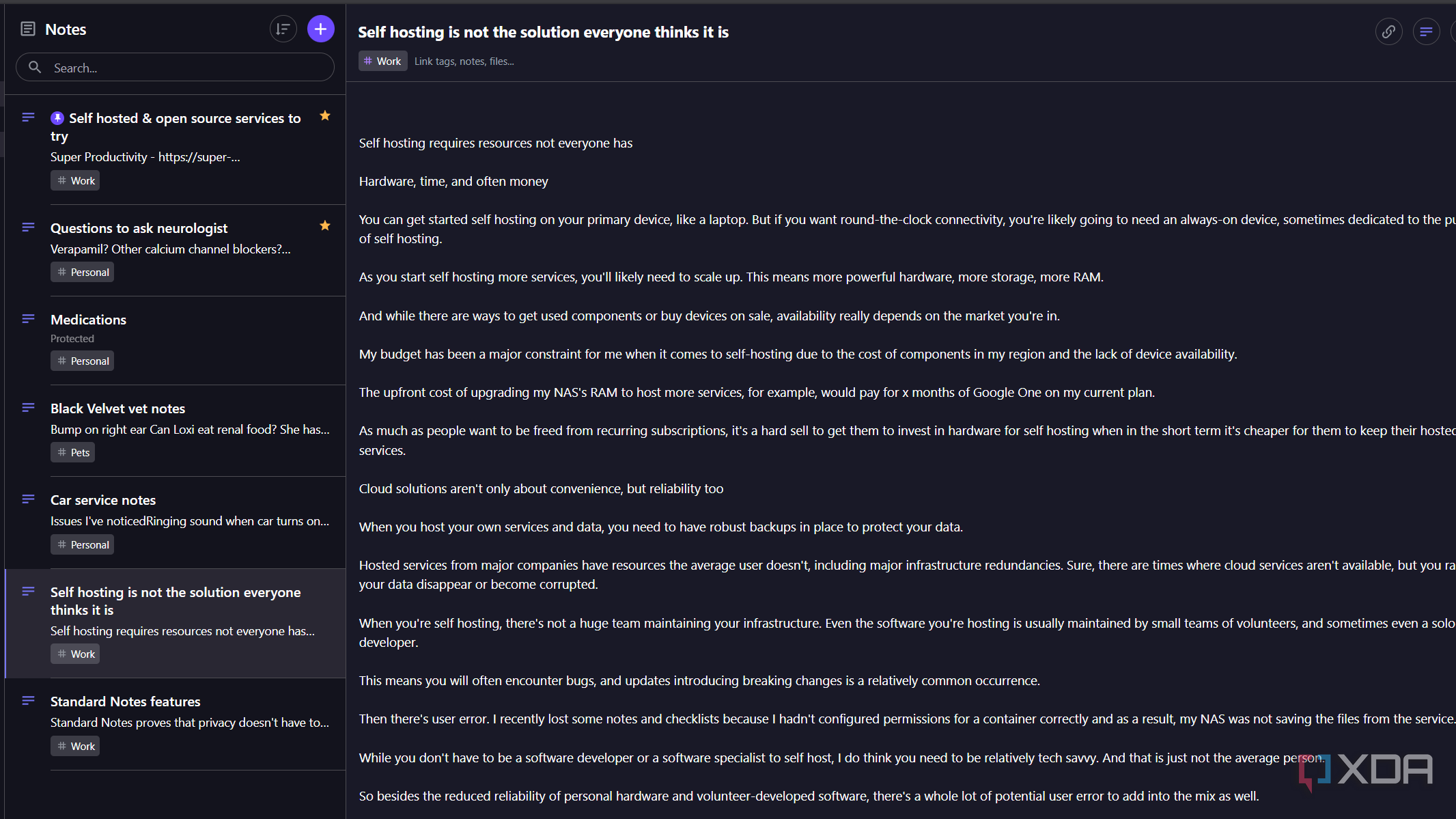Open the Medications protected note
The height and width of the screenshot is (819, 1456).
[89, 320]
